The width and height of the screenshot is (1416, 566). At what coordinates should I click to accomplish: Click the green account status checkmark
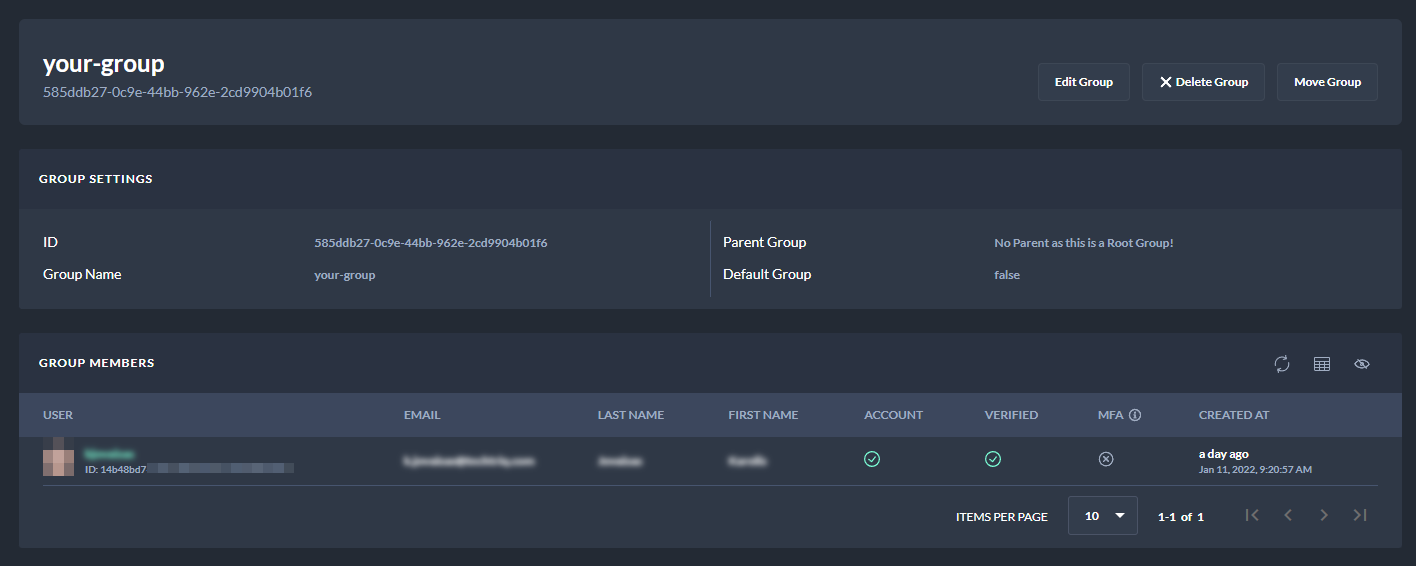(872, 459)
